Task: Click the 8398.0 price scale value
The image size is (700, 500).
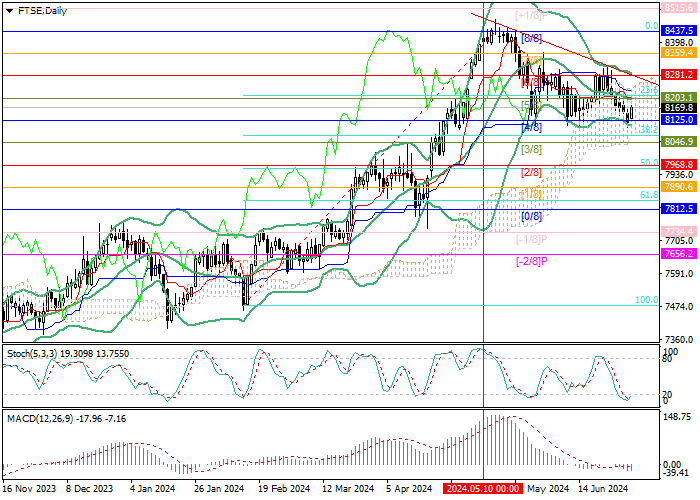Action: tap(679, 42)
